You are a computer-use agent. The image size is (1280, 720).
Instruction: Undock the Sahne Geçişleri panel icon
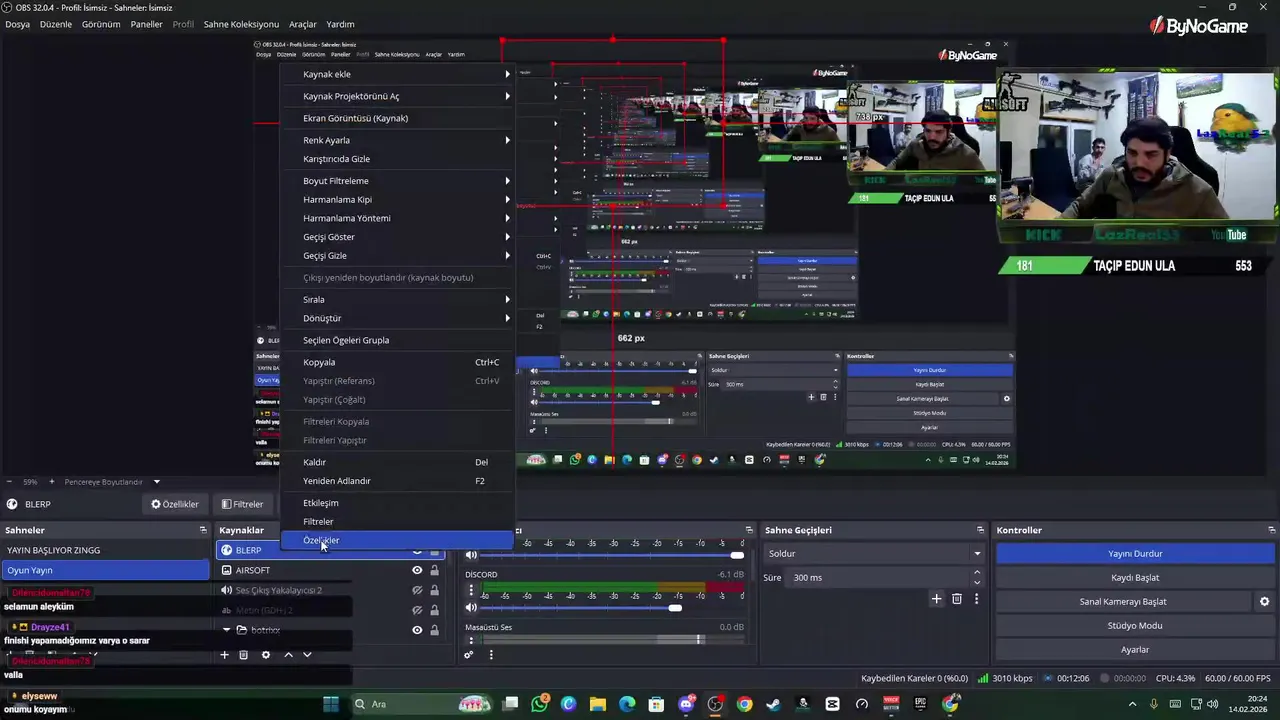980,530
